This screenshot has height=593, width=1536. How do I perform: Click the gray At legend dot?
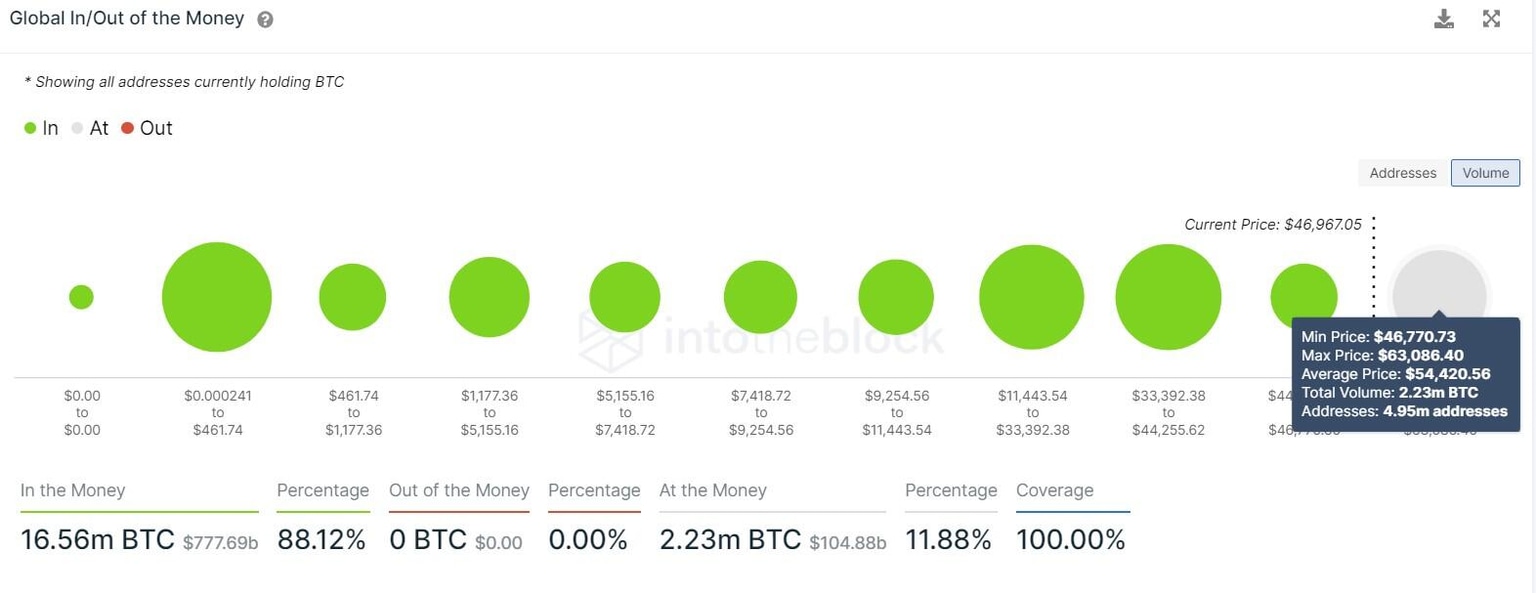coord(76,128)
